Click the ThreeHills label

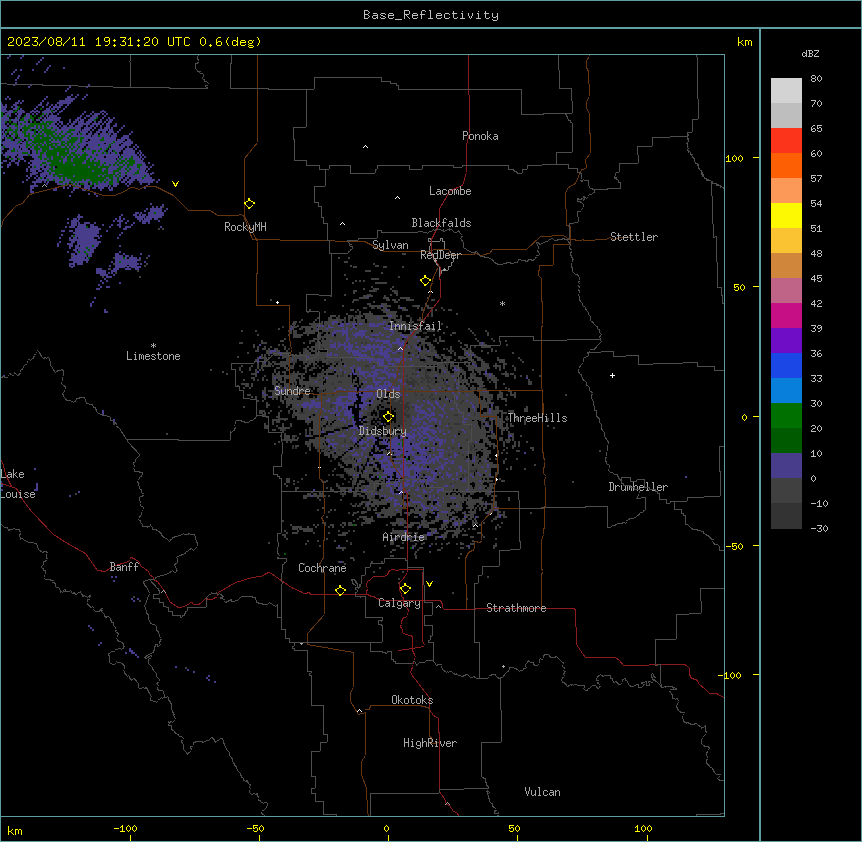point(537,418)
